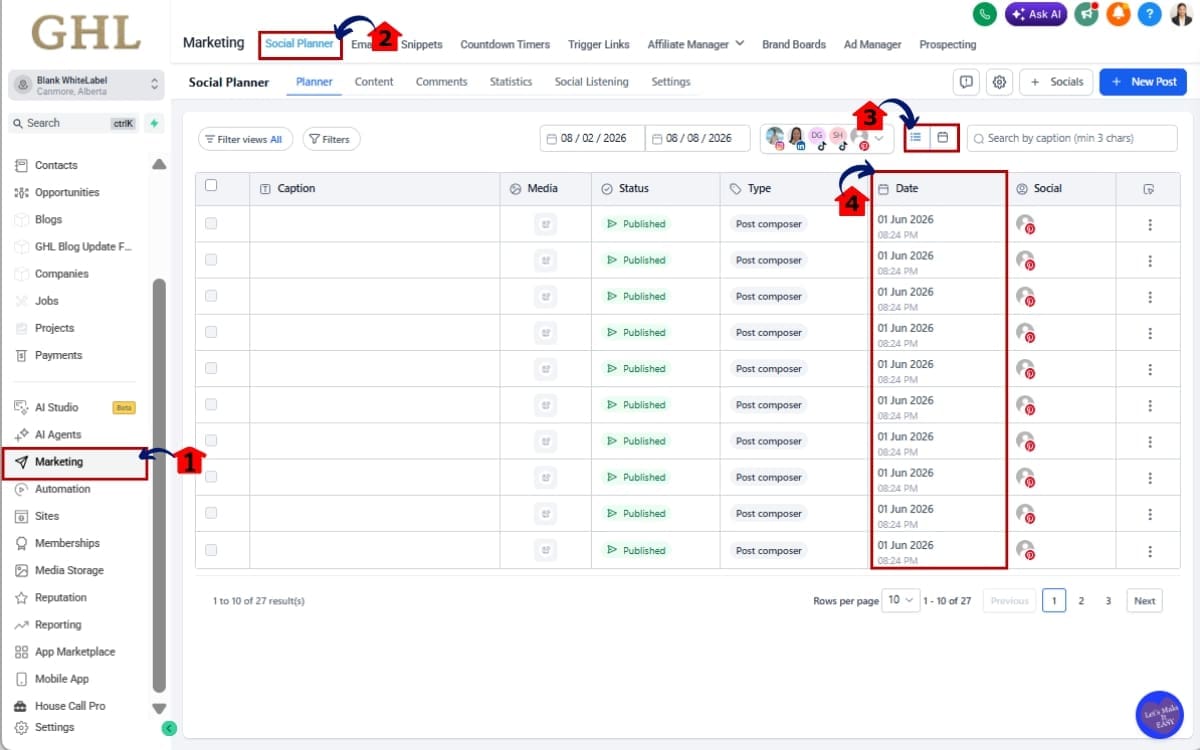Open the social accounts avatar dropdown

(x=827, y=139)
